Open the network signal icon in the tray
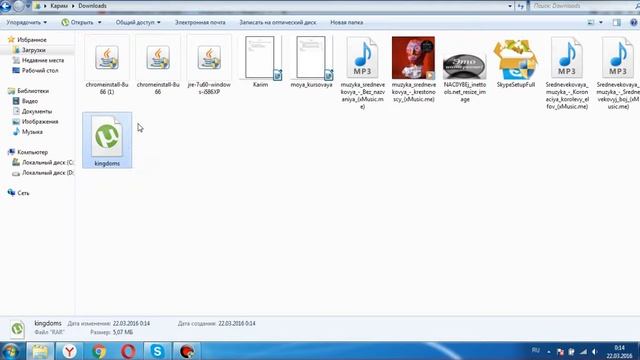Viewport: 640px width, 360px height. pyautogui.click(x=583, y=351)
